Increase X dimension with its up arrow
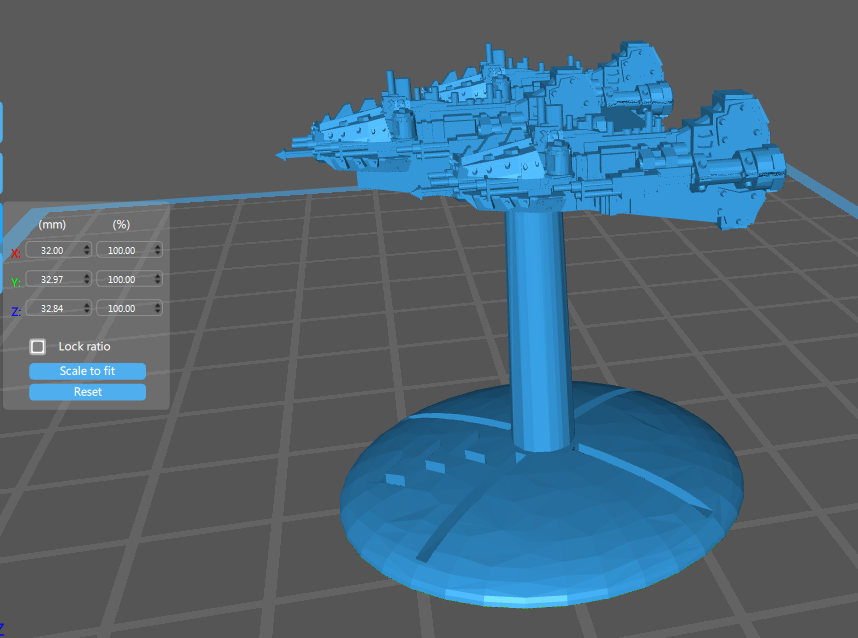858x638 pixels. click(x=87, y=247)
